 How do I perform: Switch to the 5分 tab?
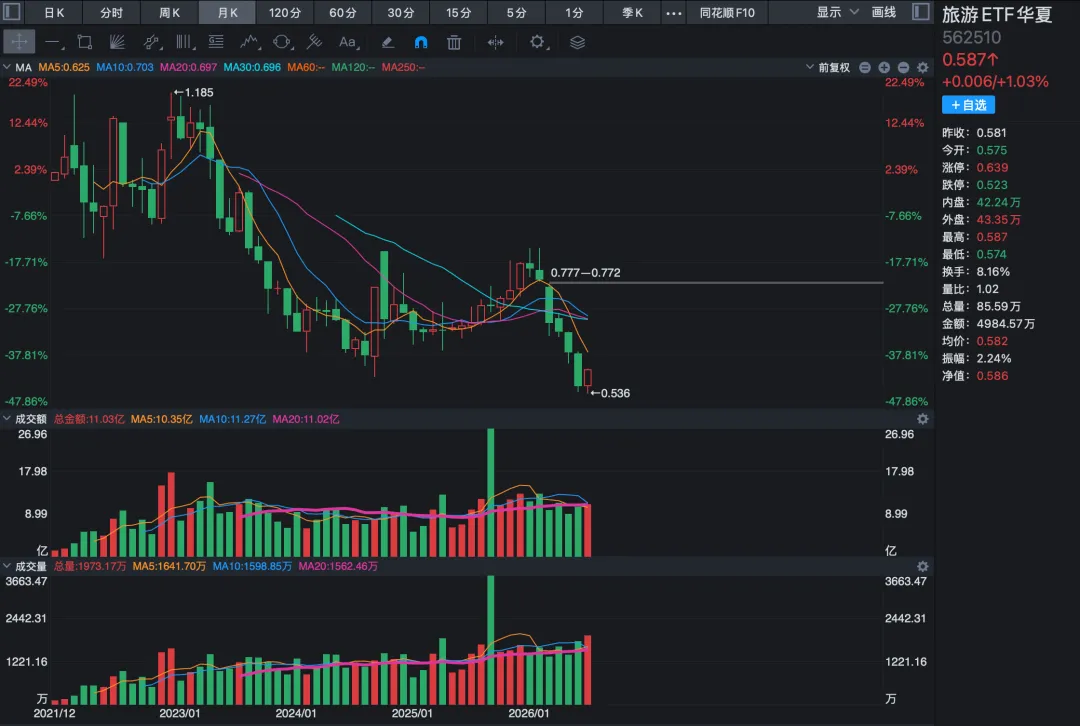click(517, 12)
